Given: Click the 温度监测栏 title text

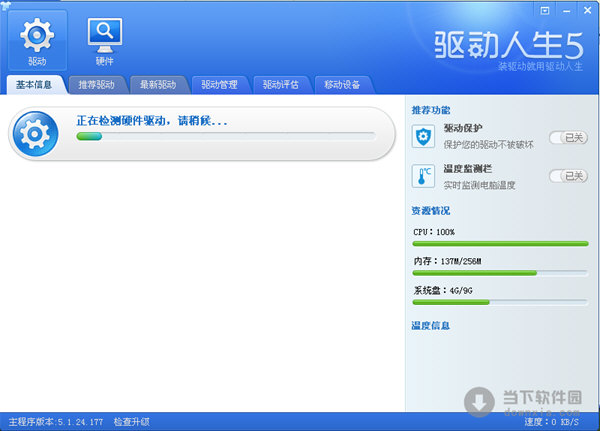Looking at the screenshot, I should point(468,168).
